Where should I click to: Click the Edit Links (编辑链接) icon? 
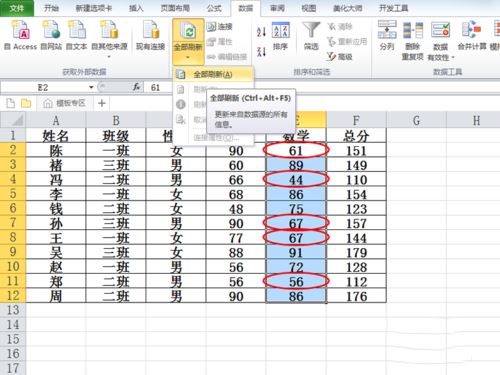(x=227, y=57)
